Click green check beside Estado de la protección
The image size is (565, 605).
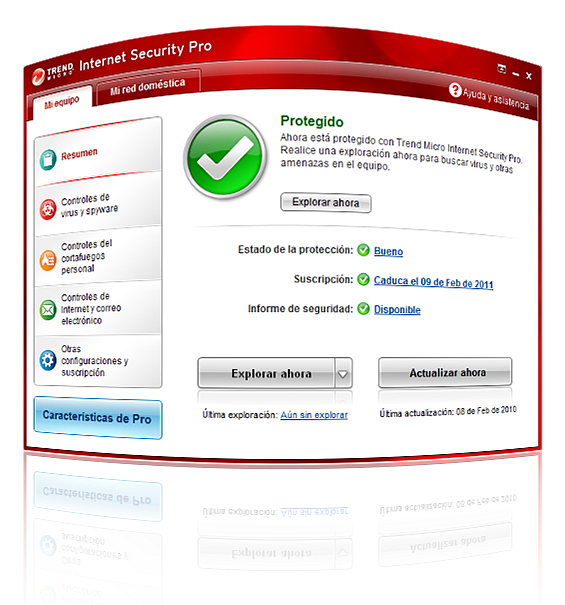click(x=363, y=250)
